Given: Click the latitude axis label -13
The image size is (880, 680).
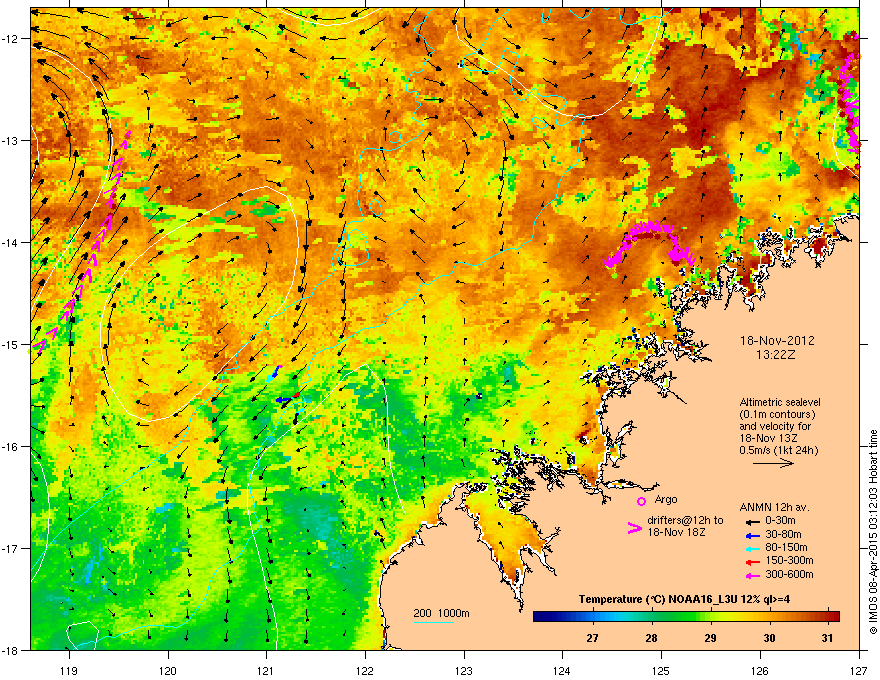Looking at the screenshot, I should pyautogui.click(x=10, y=141).
